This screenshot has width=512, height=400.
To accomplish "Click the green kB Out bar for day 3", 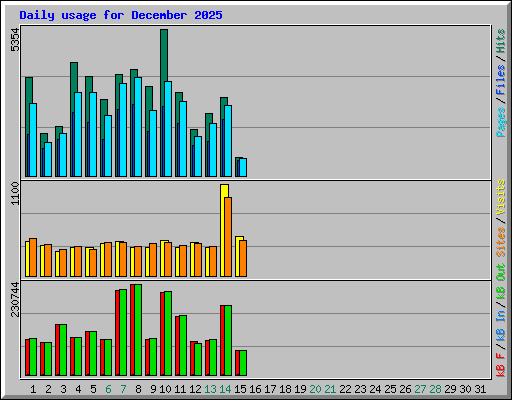I will [x=63, y=350].
